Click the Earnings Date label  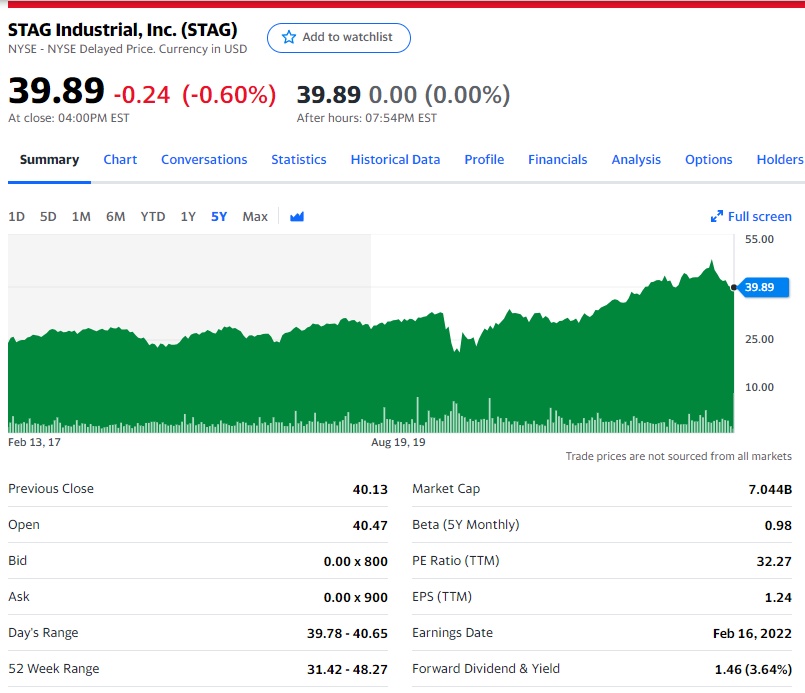coord(452,632)
